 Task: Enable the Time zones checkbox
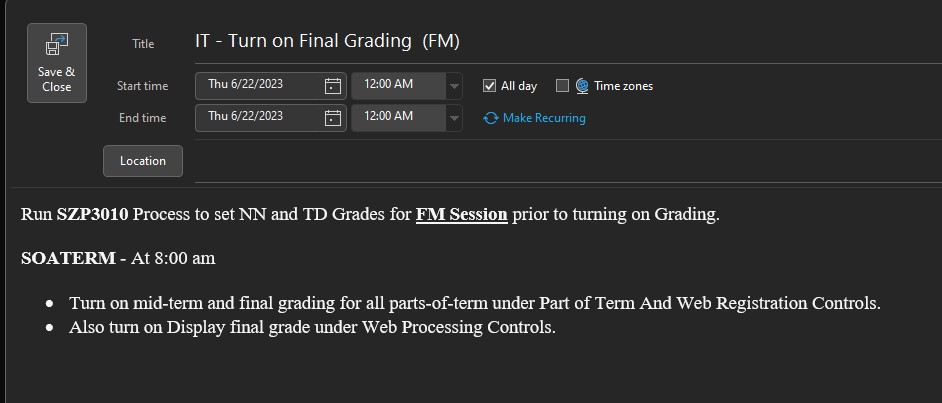[562, 86]
